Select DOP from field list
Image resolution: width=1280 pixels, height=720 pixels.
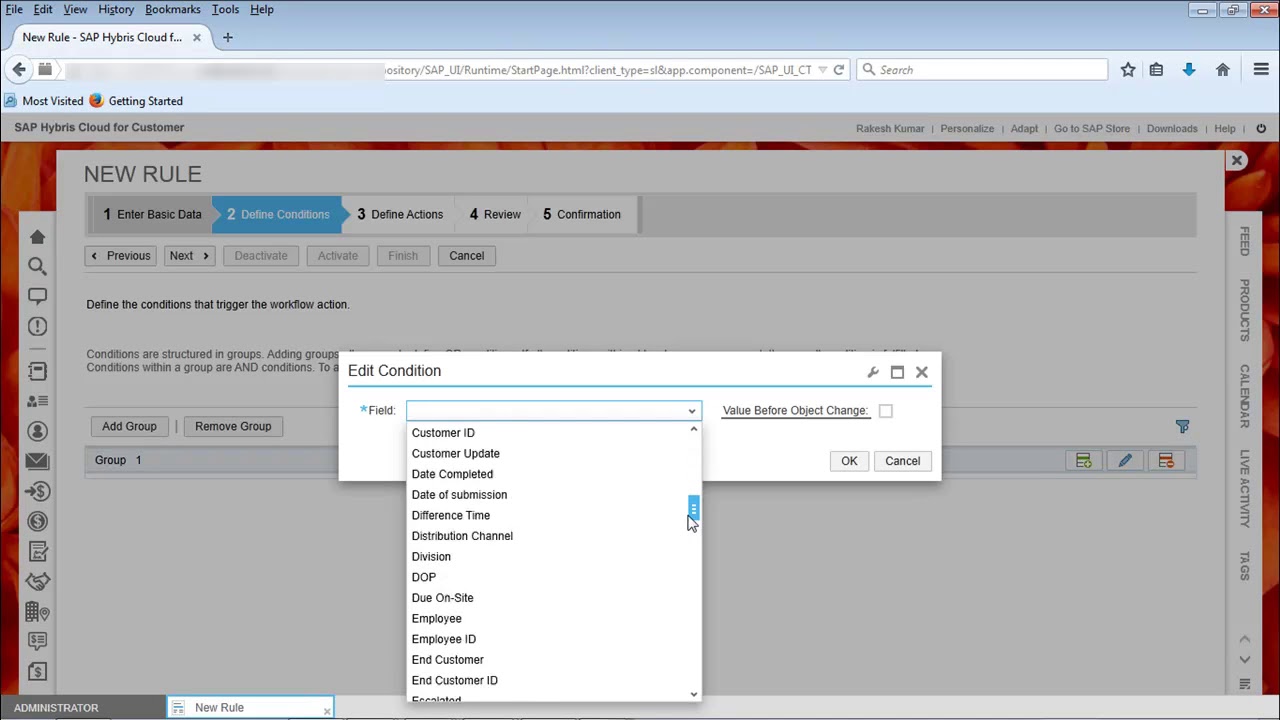423,577
